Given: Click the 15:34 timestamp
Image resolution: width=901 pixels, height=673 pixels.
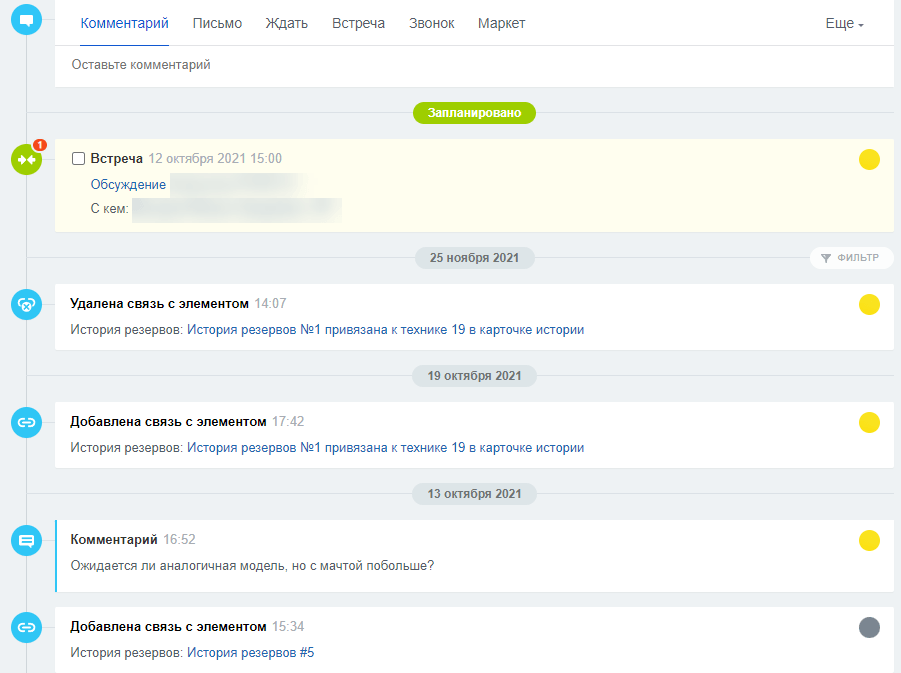Looking at the screenshot, I should (x=288, y=626).
